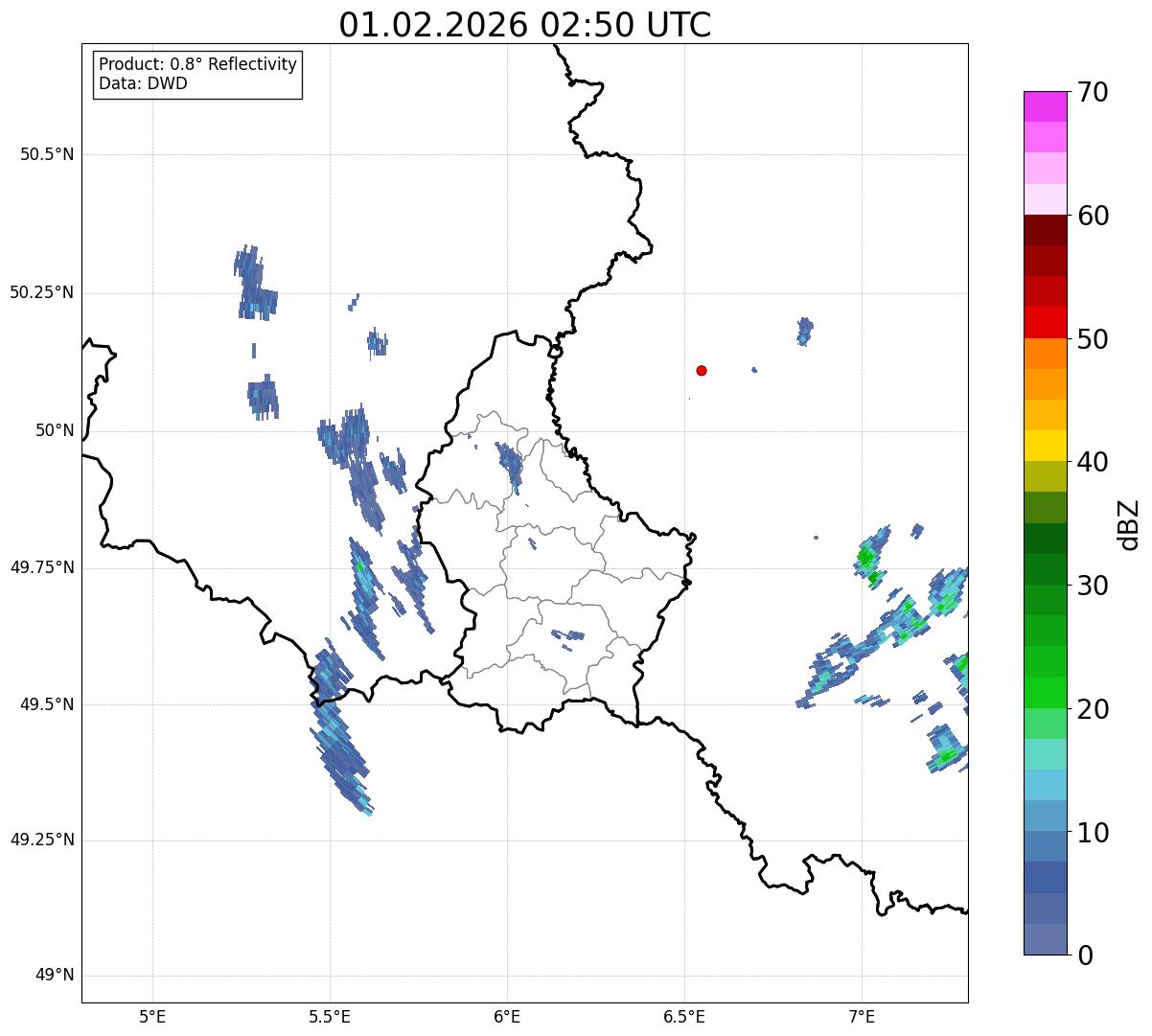The image size is (1152, 1036).
Task: Click the yellow colorbar swatch above 40
Action: coord(1045,446)
